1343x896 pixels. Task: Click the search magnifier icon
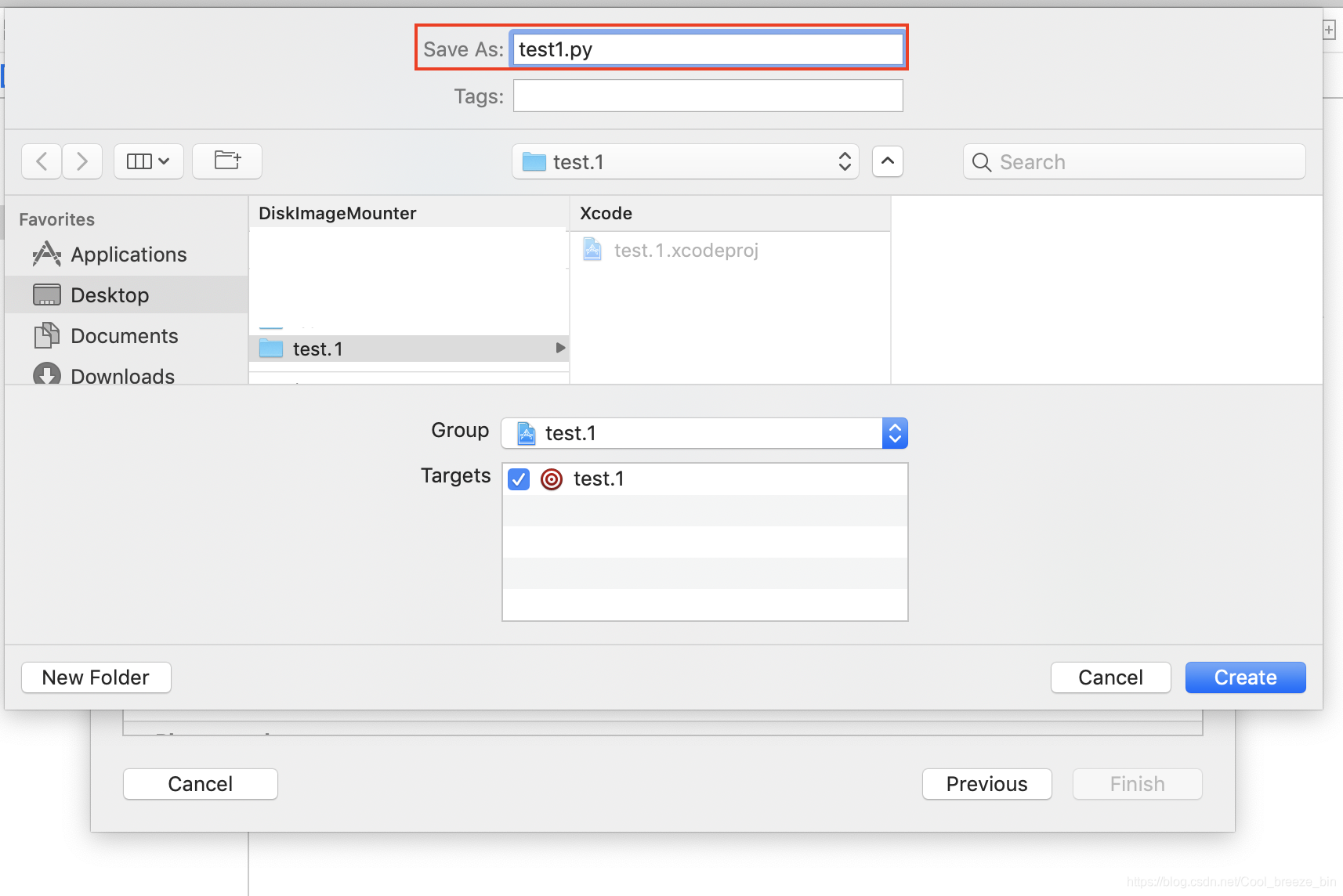pos(981,162)
